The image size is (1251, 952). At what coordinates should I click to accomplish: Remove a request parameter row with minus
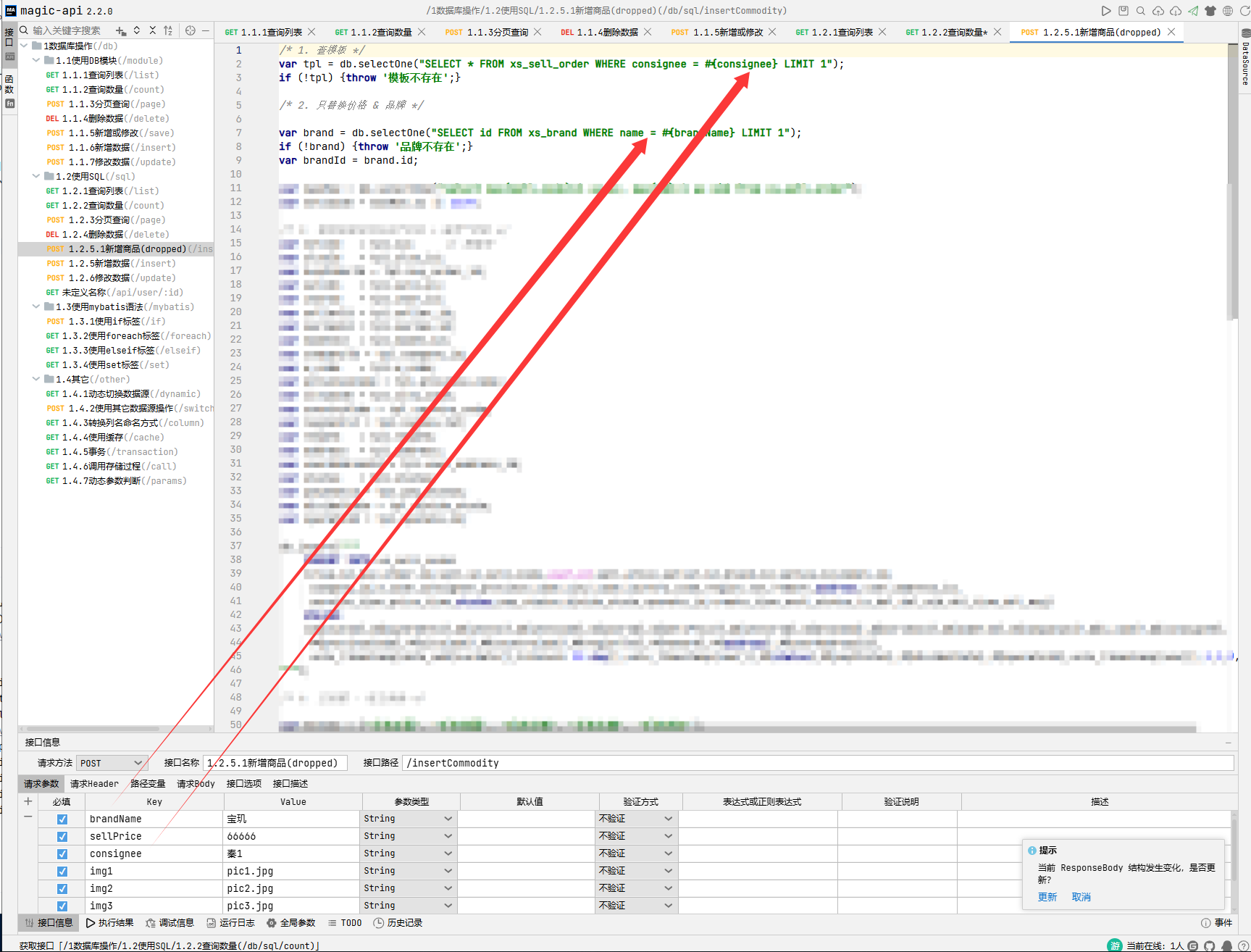[28, 817]
